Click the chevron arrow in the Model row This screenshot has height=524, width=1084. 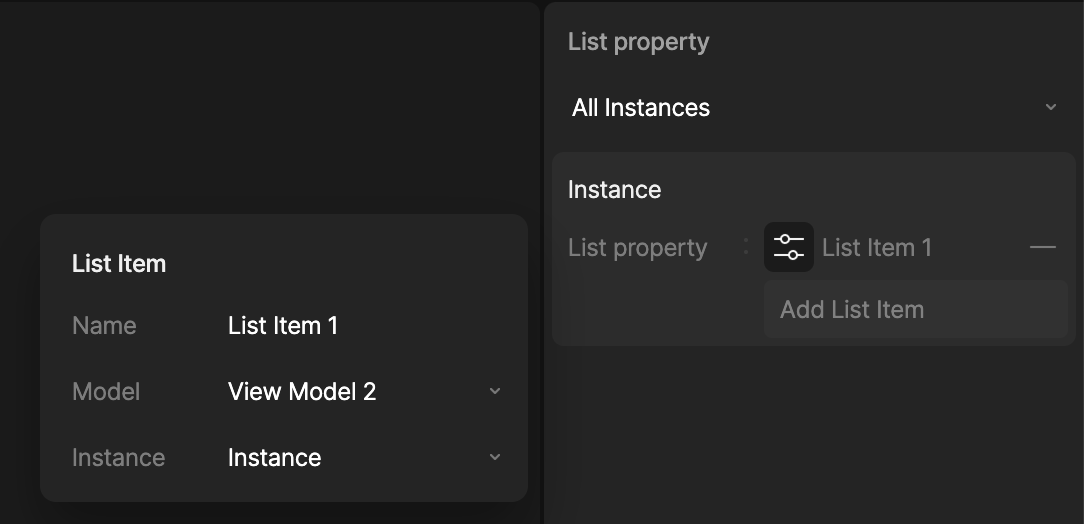pos(494,391)
